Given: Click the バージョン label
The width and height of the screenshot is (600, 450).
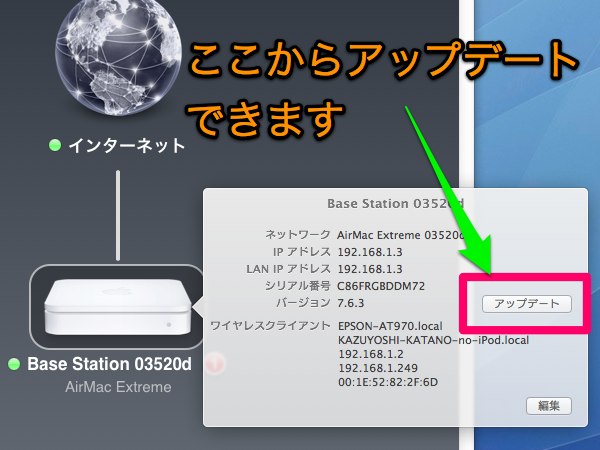Looking at the screenshot, I should [303, 303].
